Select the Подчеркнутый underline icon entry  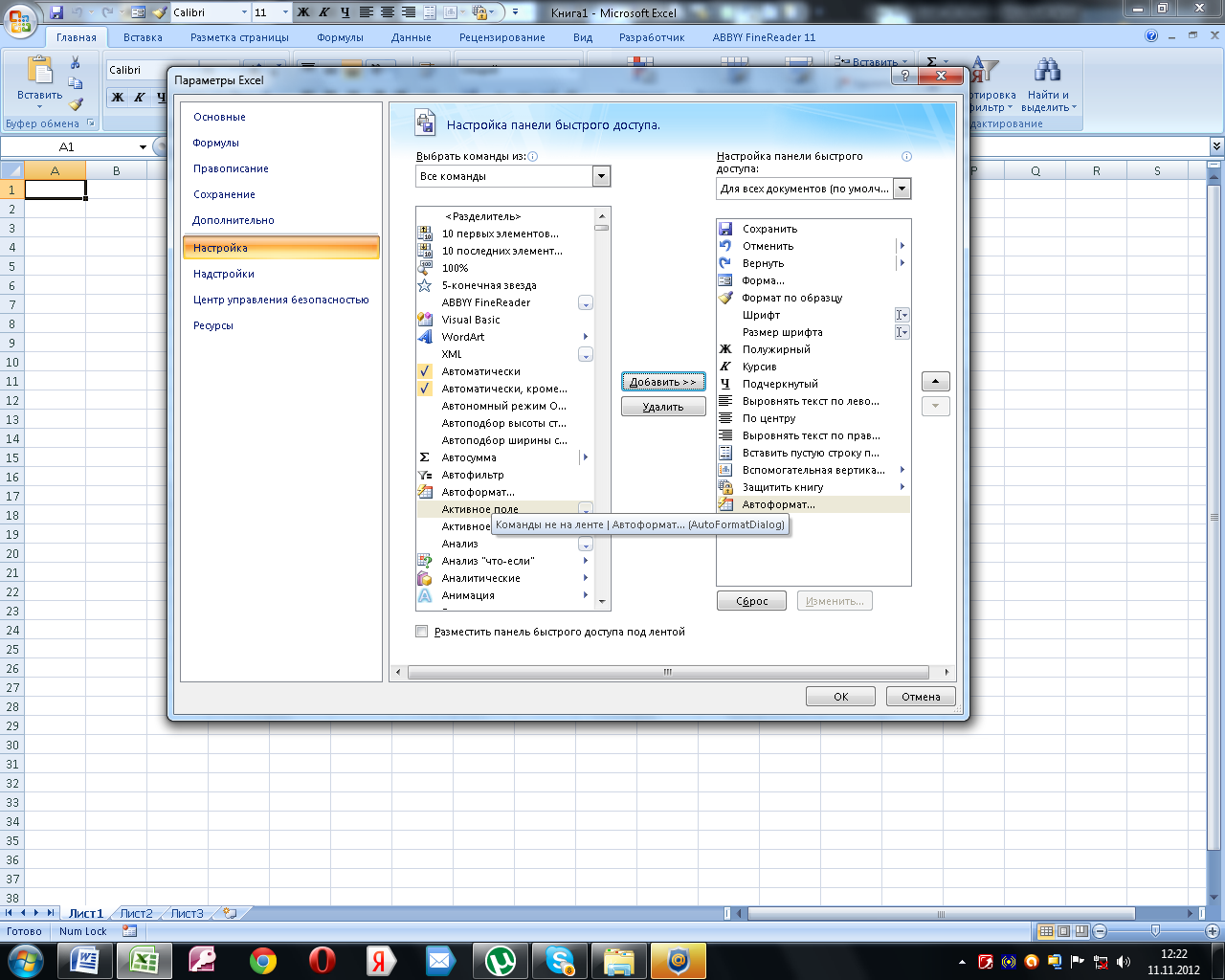coord(725,384)
